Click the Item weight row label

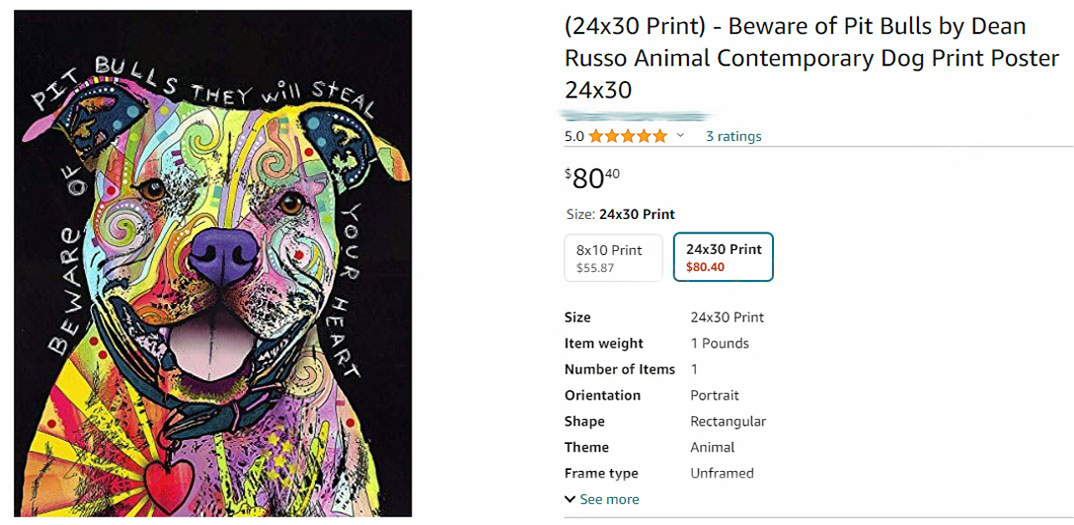pyautogui.click(x=604, y=343)
